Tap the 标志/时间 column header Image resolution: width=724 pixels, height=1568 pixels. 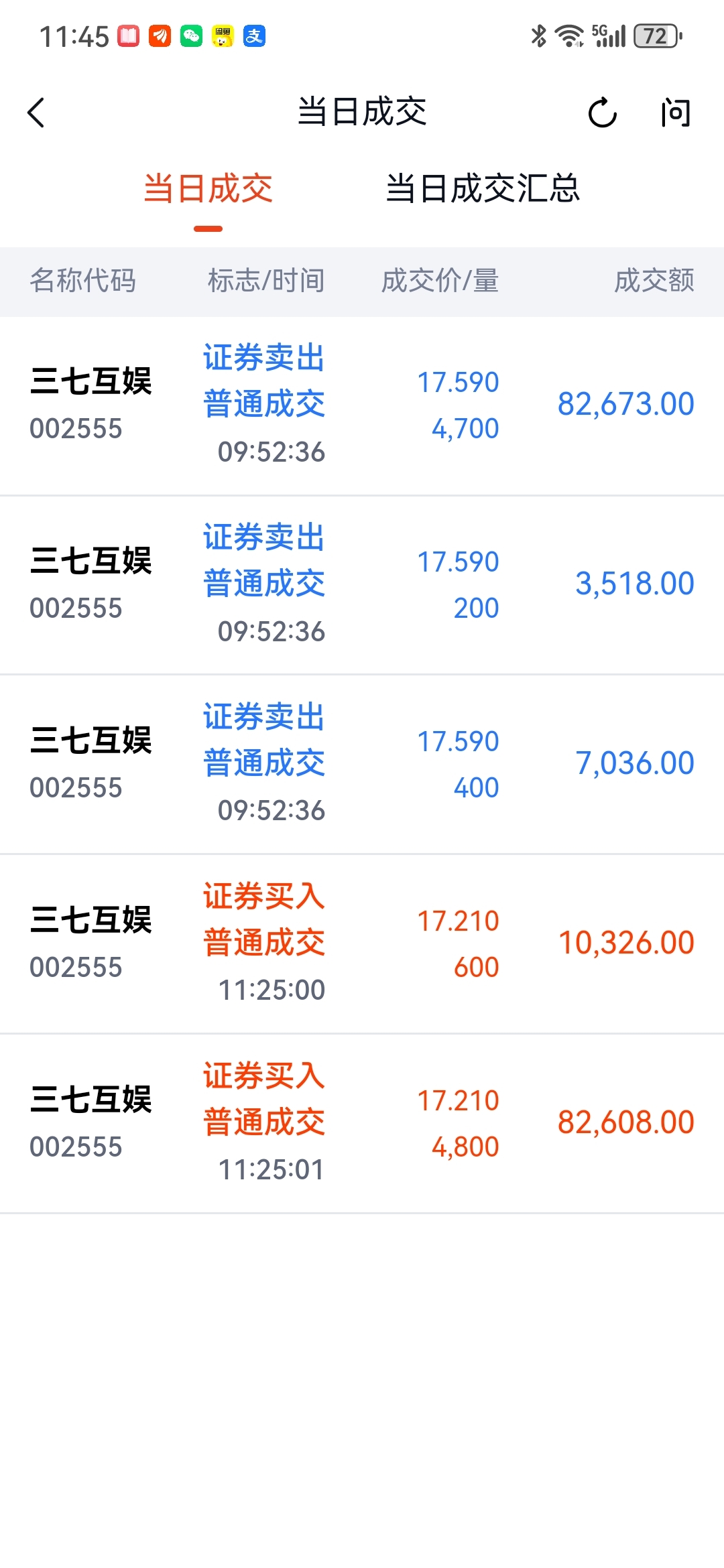(x=266, y=281)
